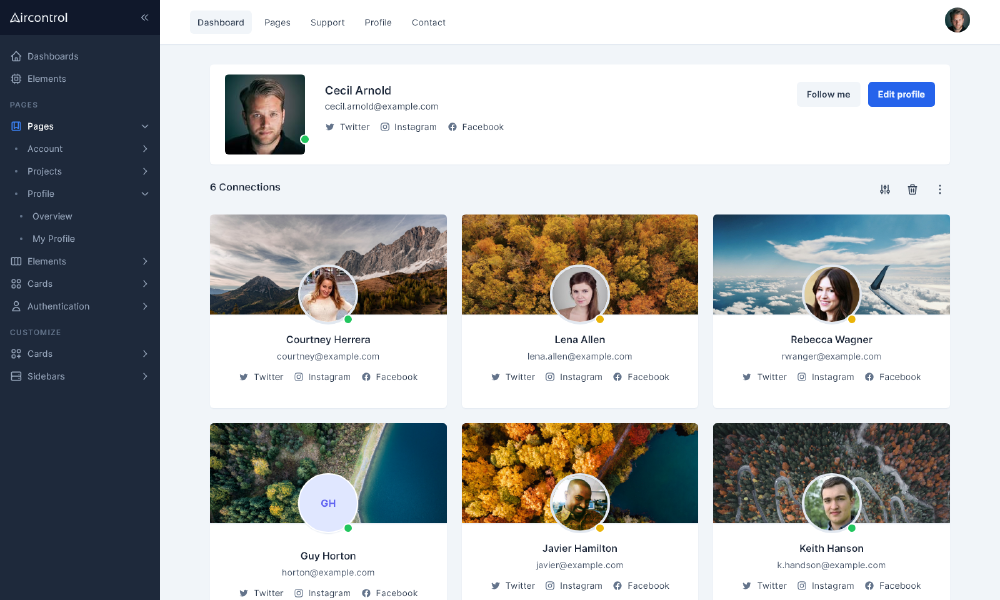This screenshot has width=1000, height=600.
Task: Select the Dashboards icon in the sidebar
Action: [14, 56]
